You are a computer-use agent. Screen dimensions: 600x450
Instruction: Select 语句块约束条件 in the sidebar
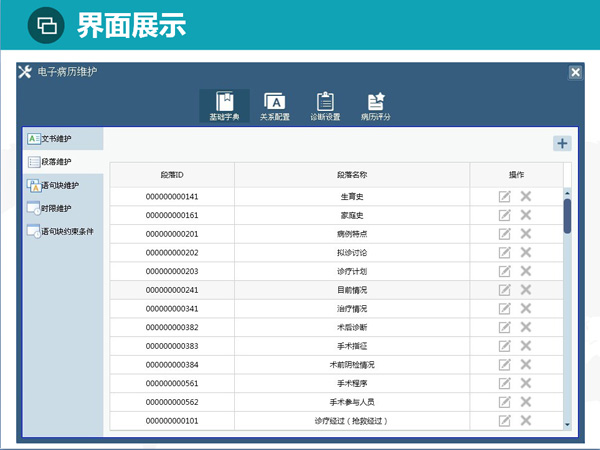click(x=63, y=231)
